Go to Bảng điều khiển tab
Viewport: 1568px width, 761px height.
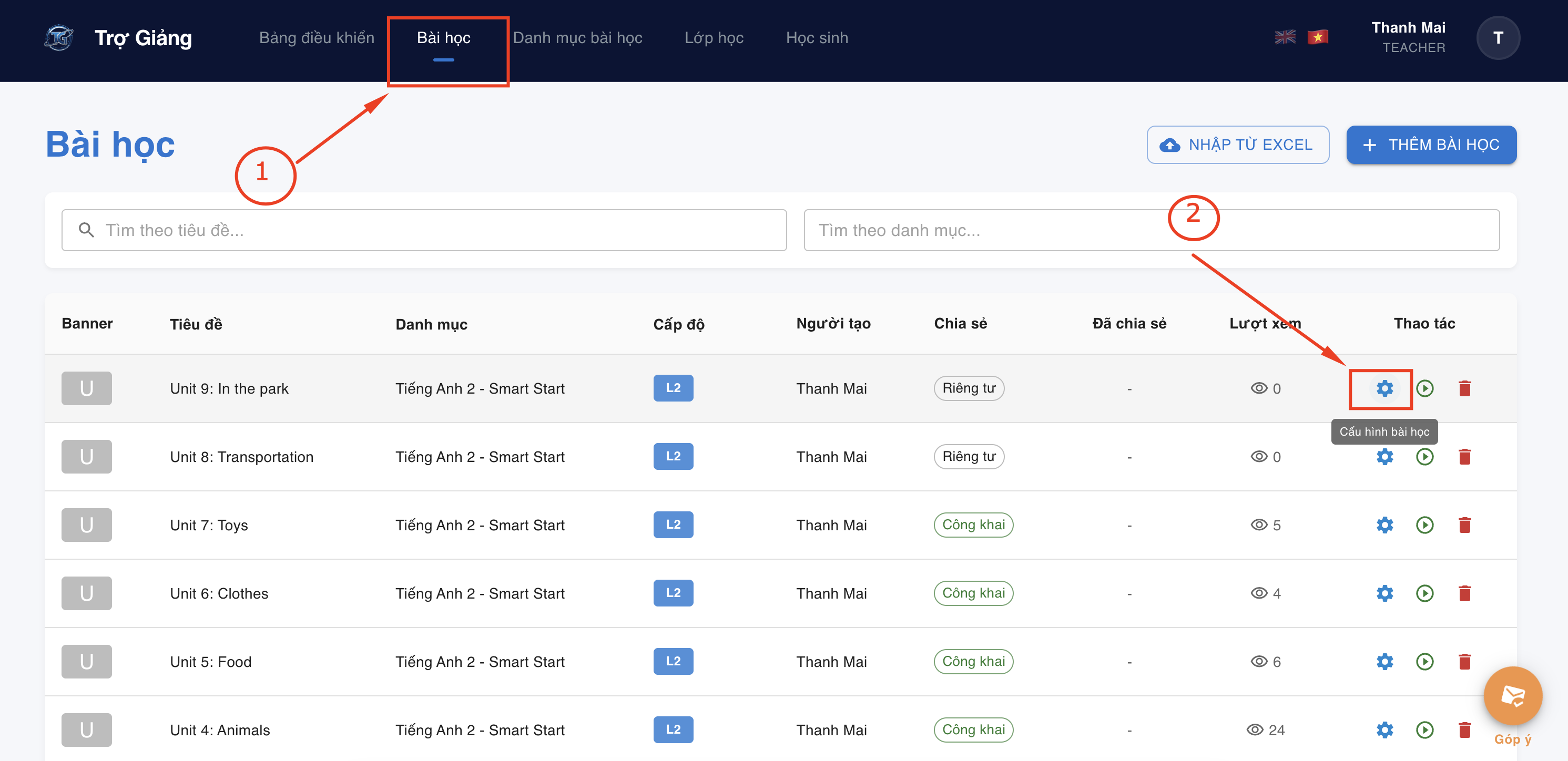317,38
